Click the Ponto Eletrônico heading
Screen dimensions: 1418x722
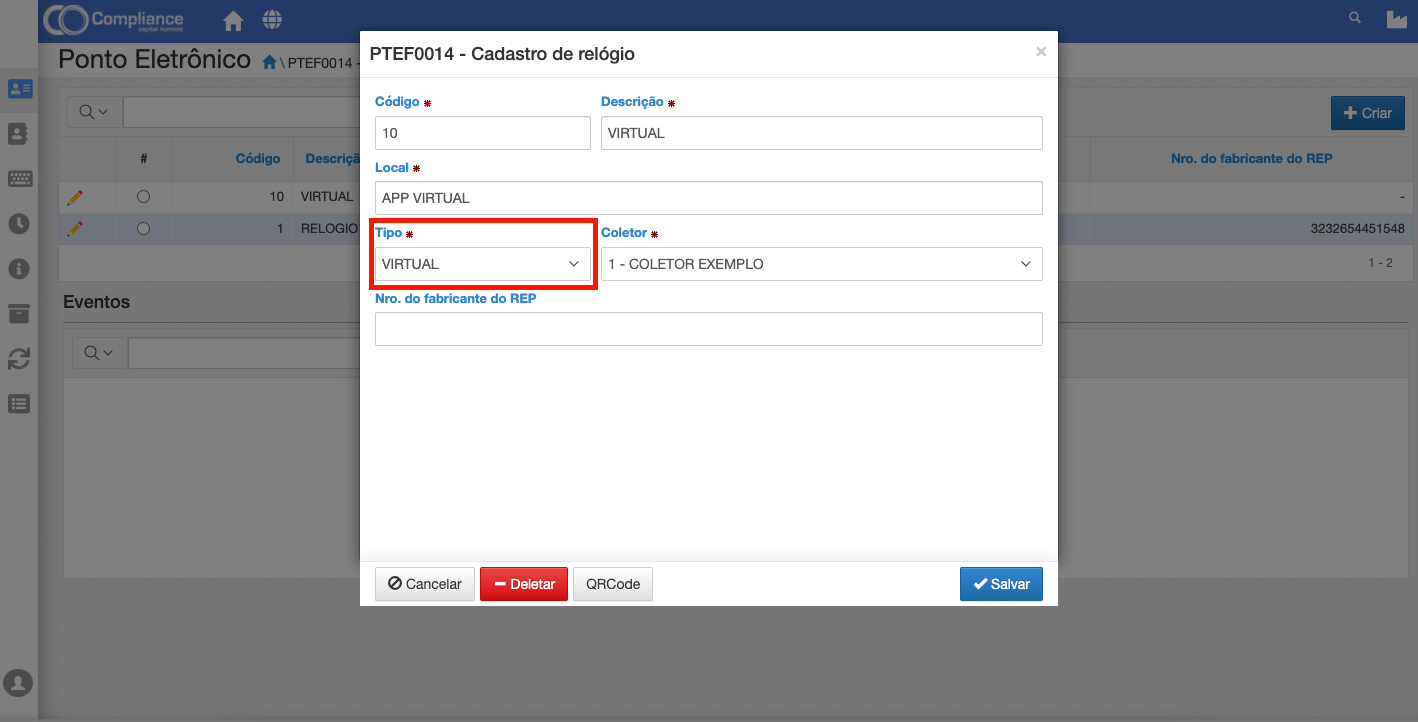[154, 59]
